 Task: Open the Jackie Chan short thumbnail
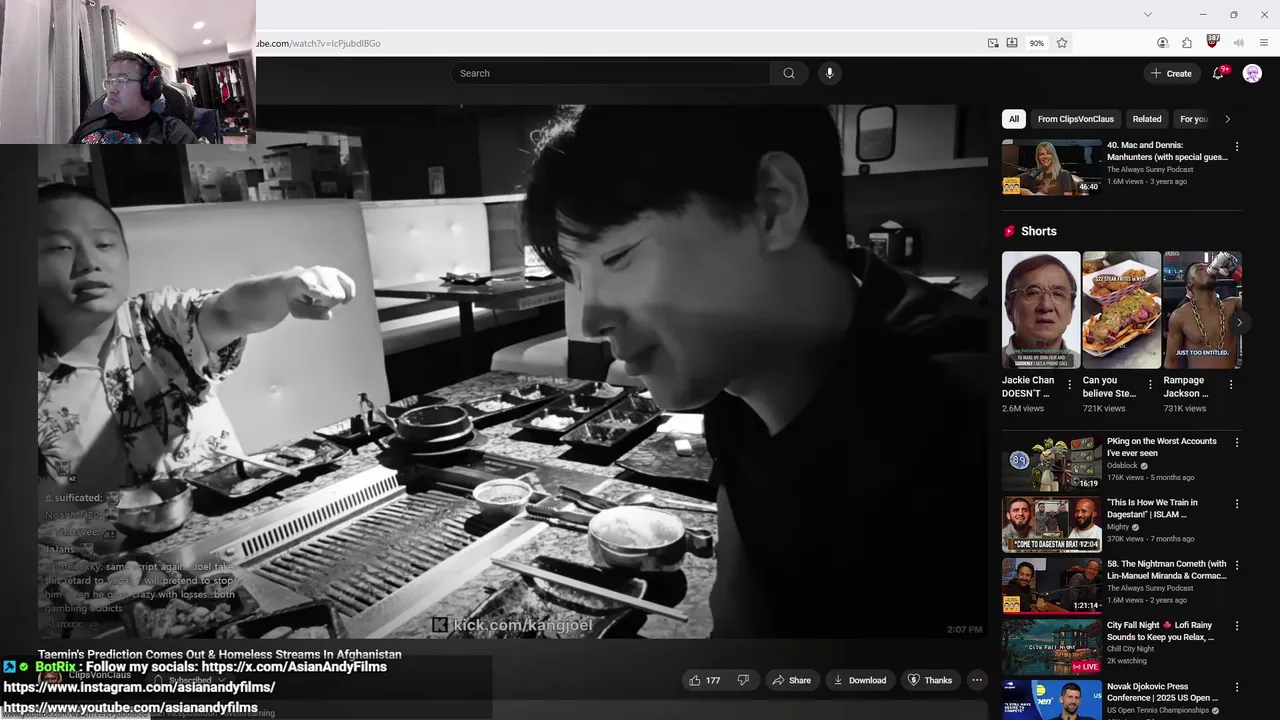[1041, 310]
